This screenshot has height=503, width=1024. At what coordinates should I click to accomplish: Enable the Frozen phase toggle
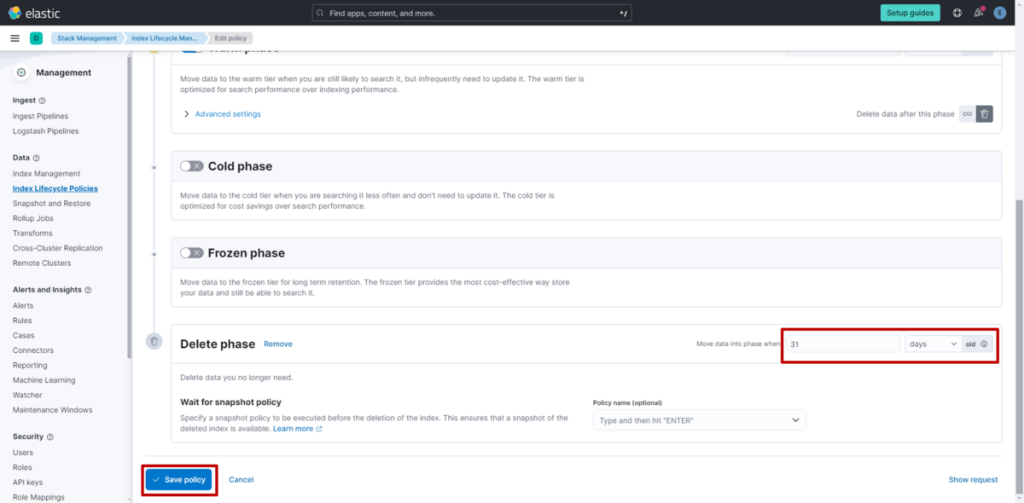tap(191, 253)
